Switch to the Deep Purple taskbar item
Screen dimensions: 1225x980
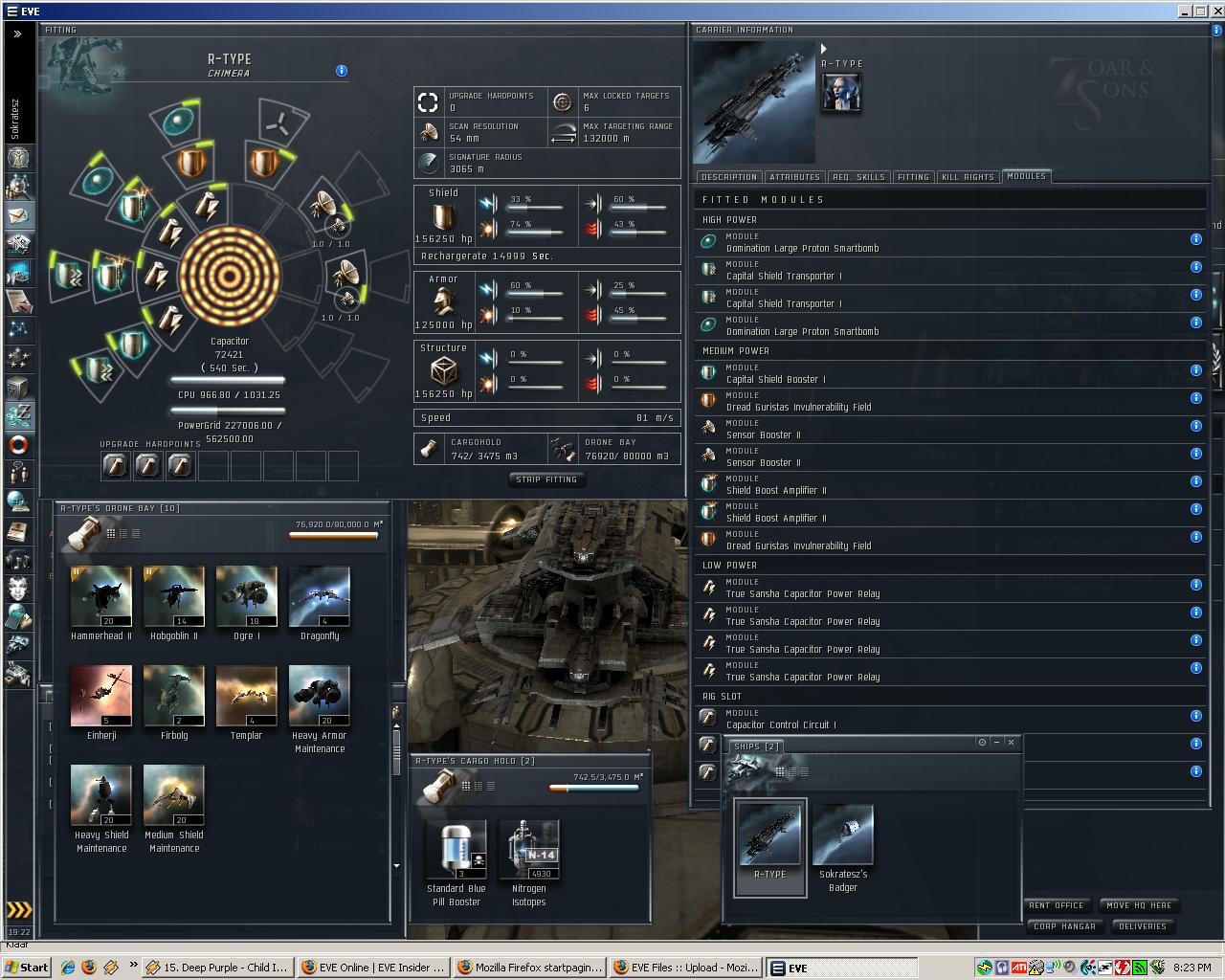point(217,968)
